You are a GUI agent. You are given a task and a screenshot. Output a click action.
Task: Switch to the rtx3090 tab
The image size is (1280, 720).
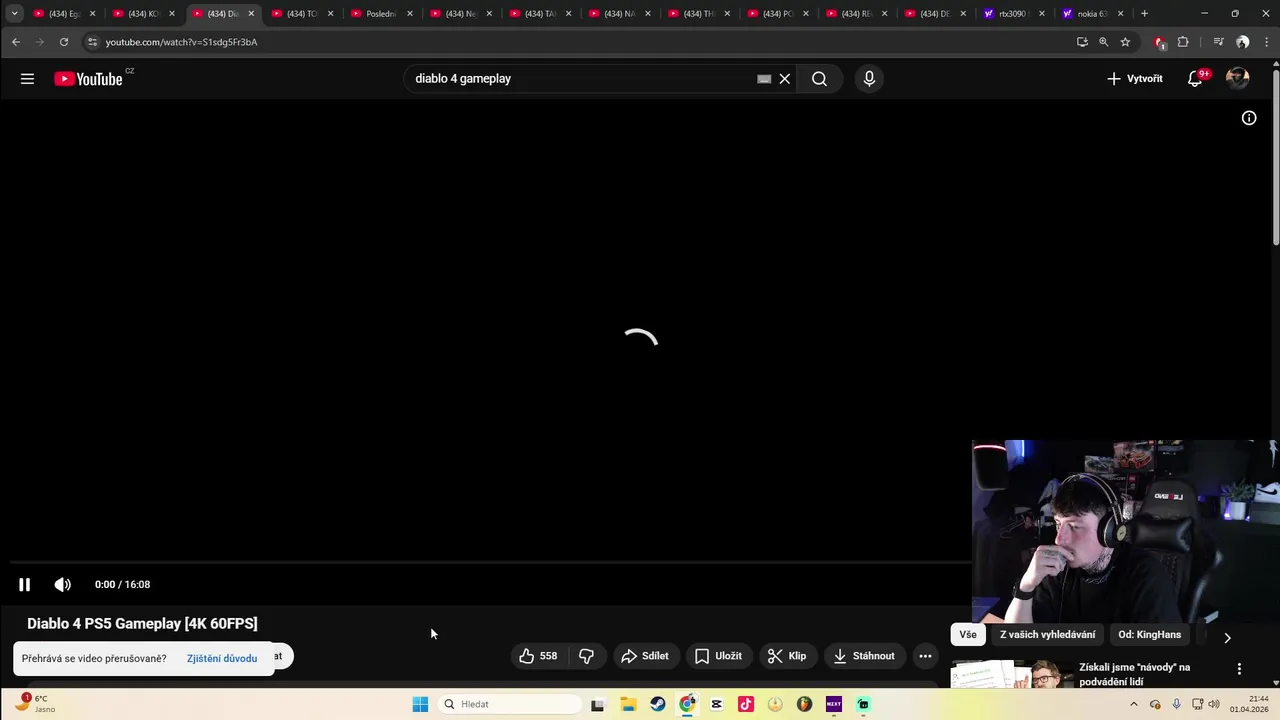tap(1014, 14)
